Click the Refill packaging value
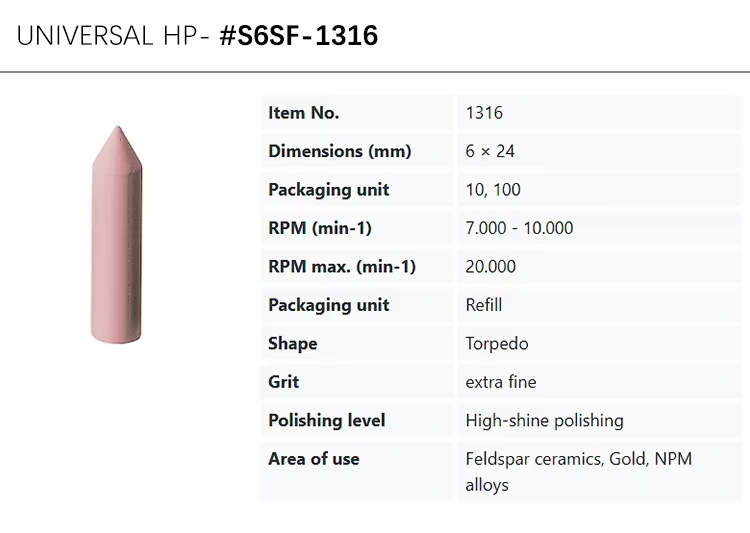The height and width of the screenshot is (533, 750). click(484, 305)
